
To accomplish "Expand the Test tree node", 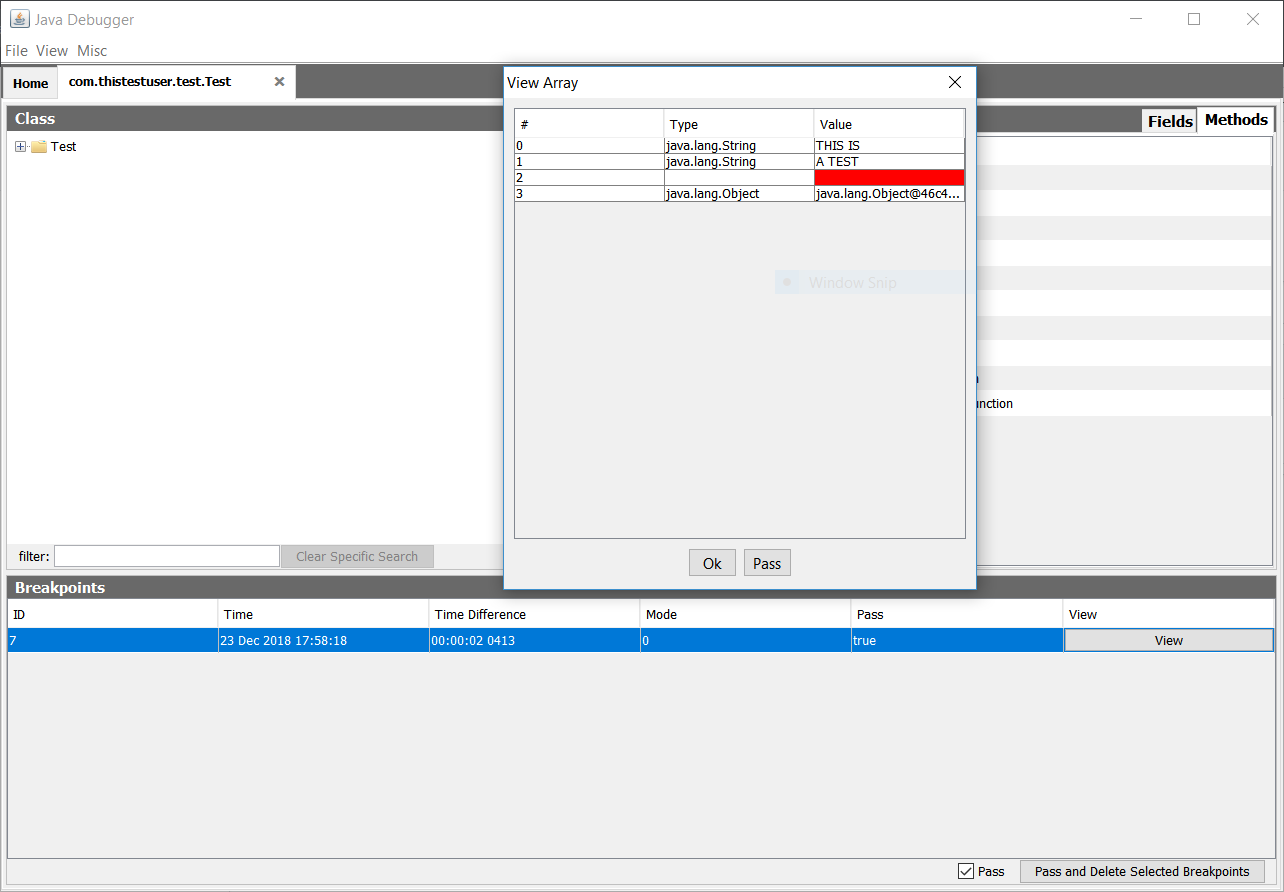I will click(x=20, y=147).
